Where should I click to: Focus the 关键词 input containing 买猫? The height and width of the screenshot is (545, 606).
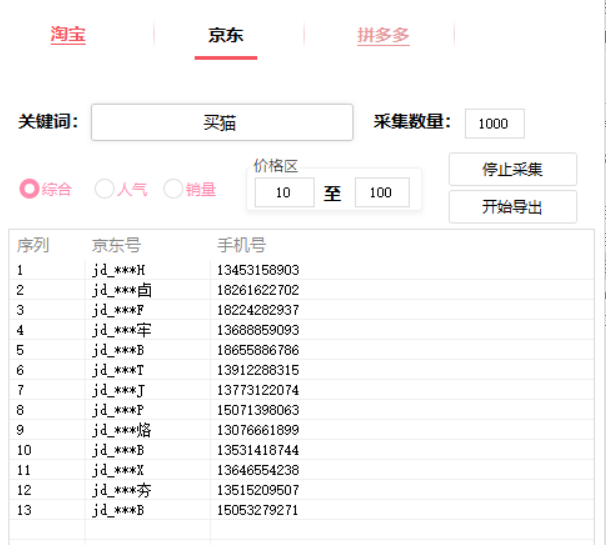tap(222, 123)
